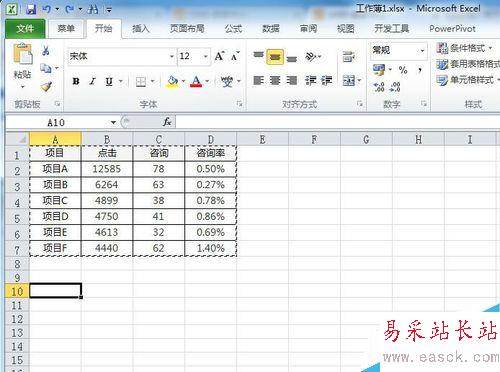Image resolution: width=500 pixels, height=372 pixels.
Task: Click the phonetic guide 文 icon
Action: [227, 81]
